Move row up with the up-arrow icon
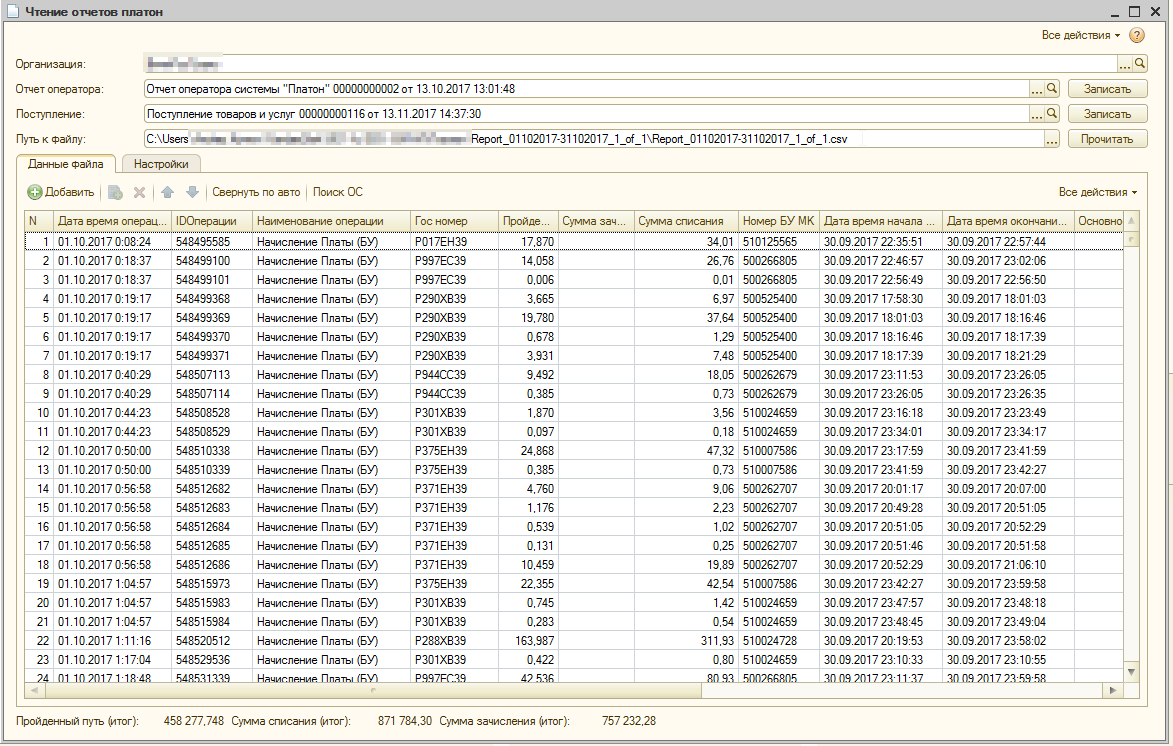Image resolution: width=1173 pixels, height=746 pixels. coord(168,192)
